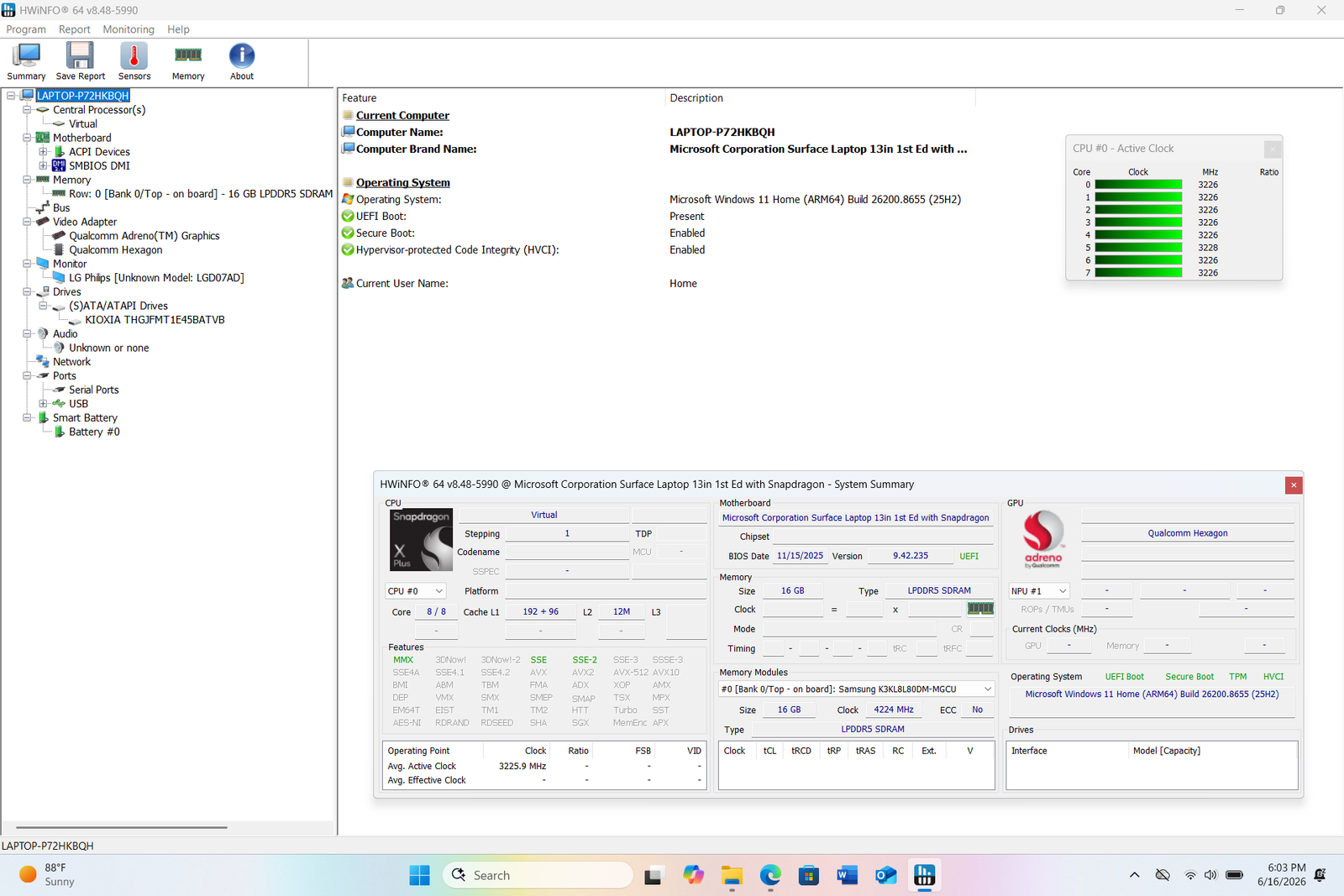
Task: Click the volume speaker tray icon
Action: point(1210,875)
